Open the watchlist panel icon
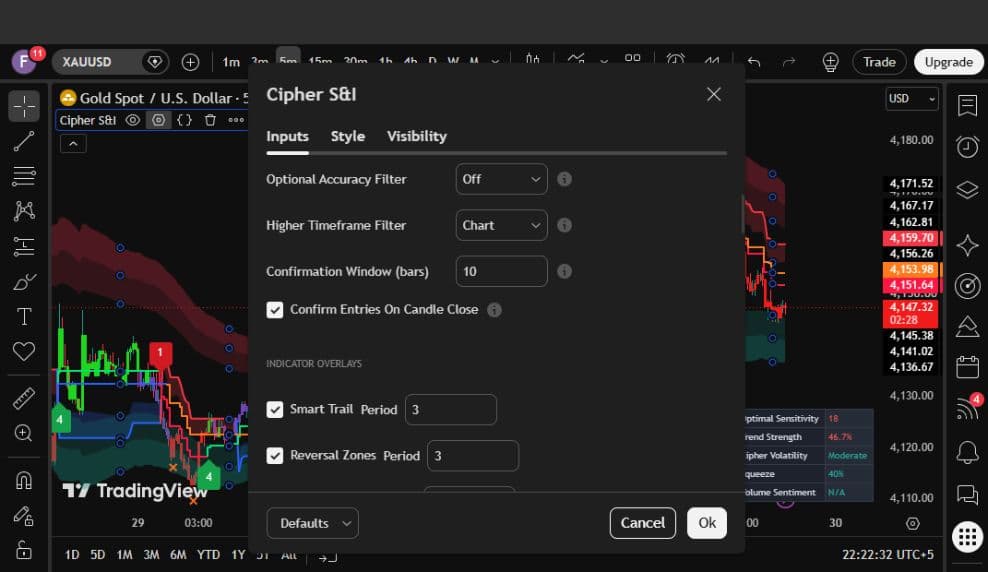Image resolution: width=988 pixels, height=572 pixels. (967, 105)
